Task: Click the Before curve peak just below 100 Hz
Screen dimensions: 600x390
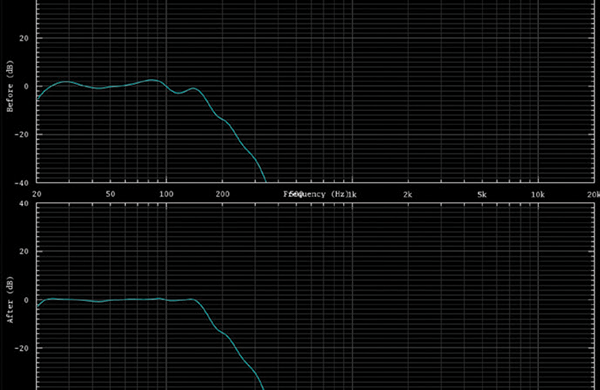Action: [x=152, y=80]
